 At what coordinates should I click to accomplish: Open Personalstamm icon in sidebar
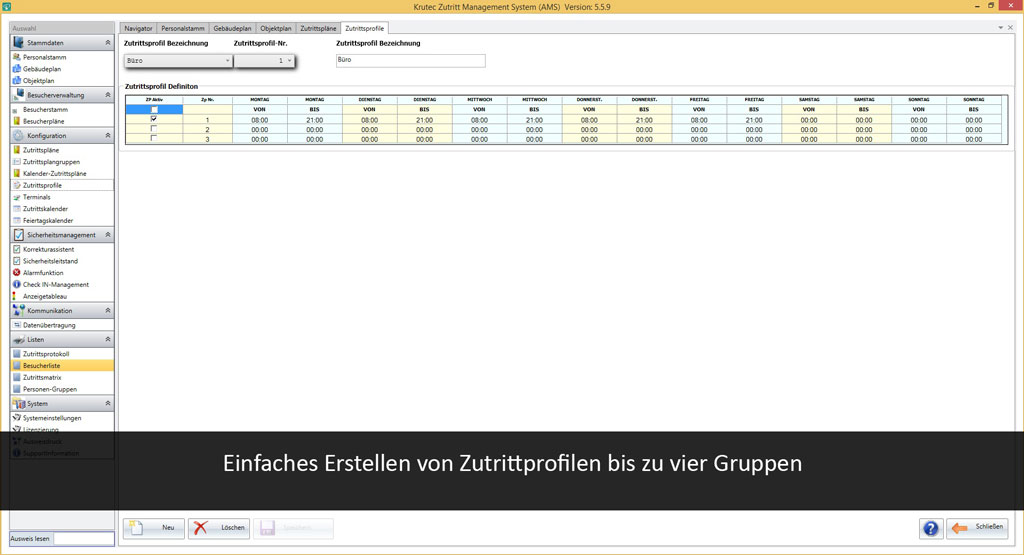pos(17,57)
